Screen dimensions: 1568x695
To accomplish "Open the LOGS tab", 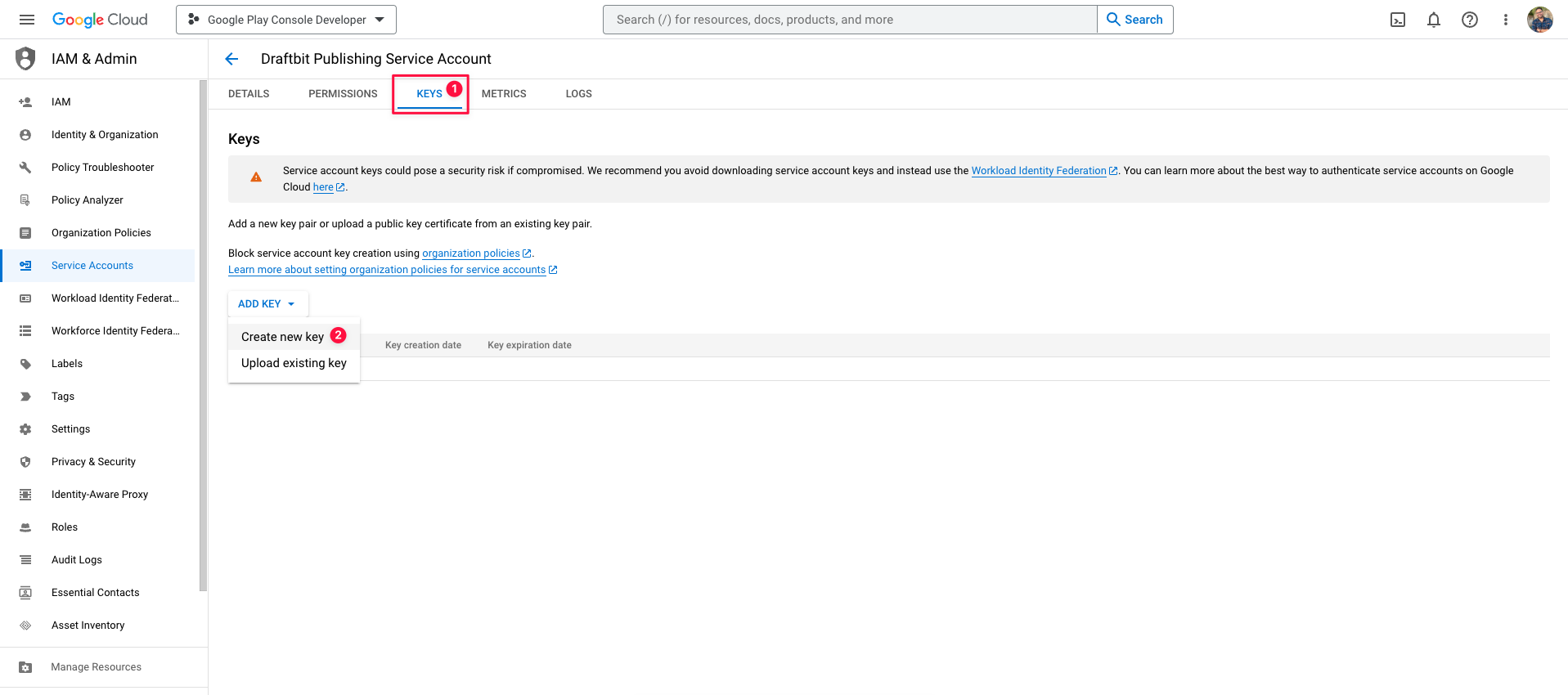I will 579,94.
